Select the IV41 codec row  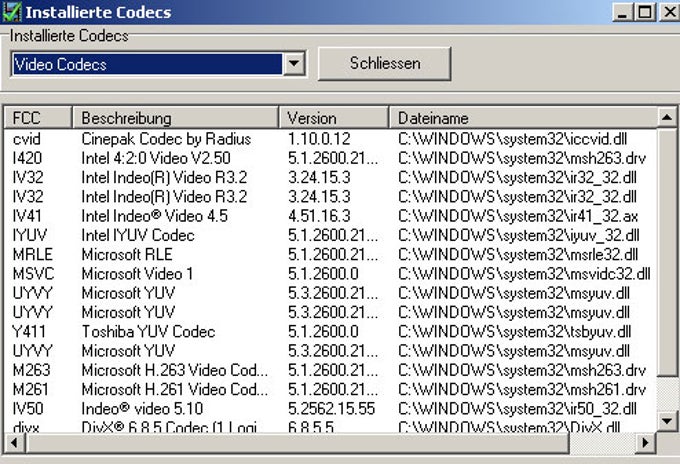[330, 216]
